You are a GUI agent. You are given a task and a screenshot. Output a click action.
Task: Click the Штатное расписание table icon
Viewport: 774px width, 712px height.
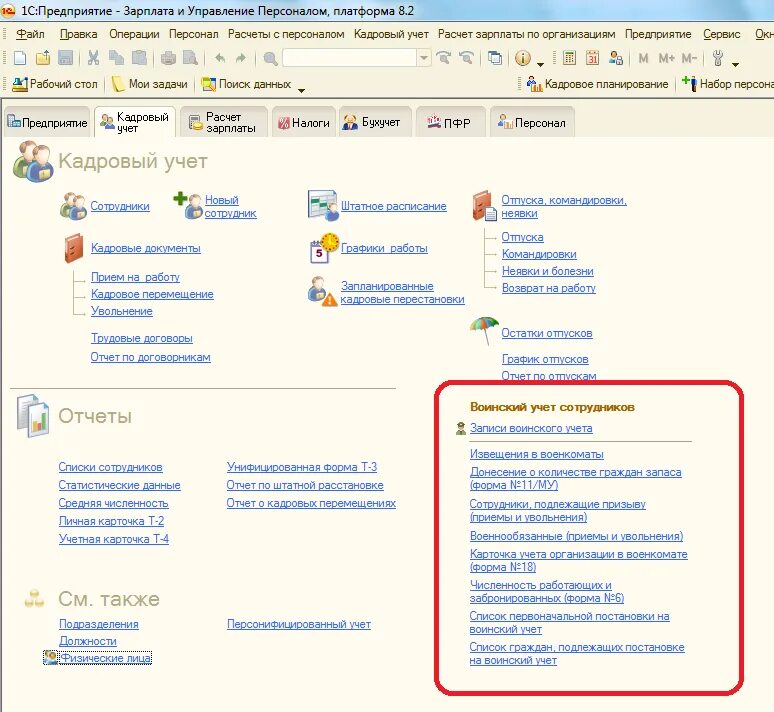pyautogui.click(x=322, y=205)
